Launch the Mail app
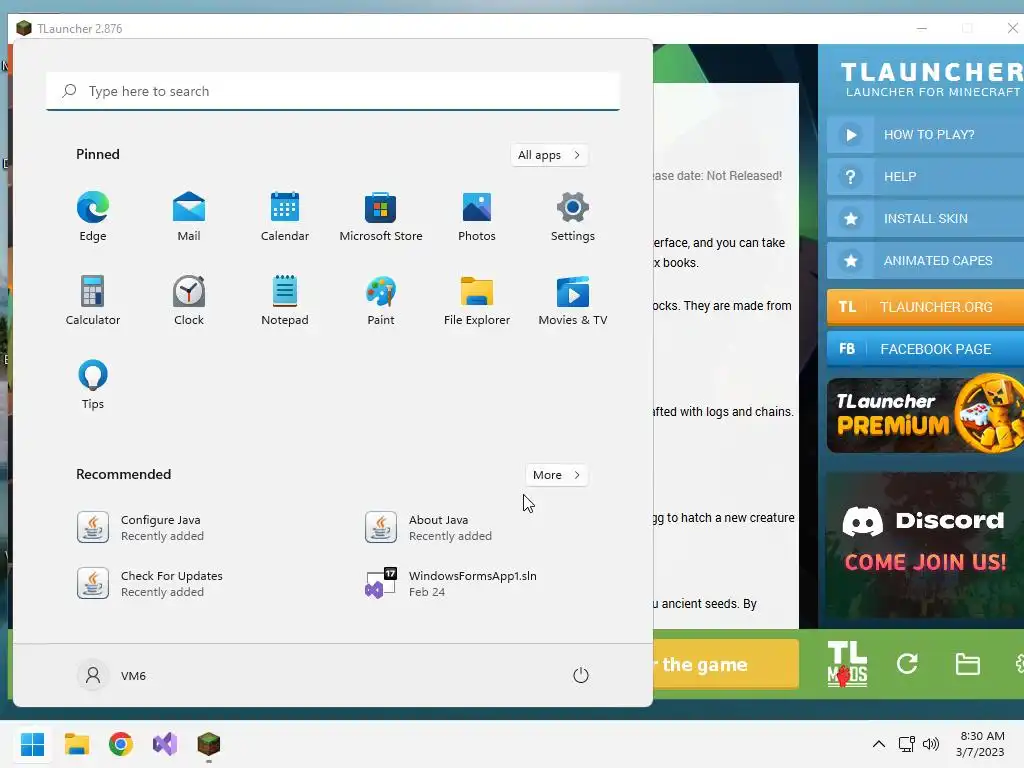1024x768 pixels. (x=189, y=217)
